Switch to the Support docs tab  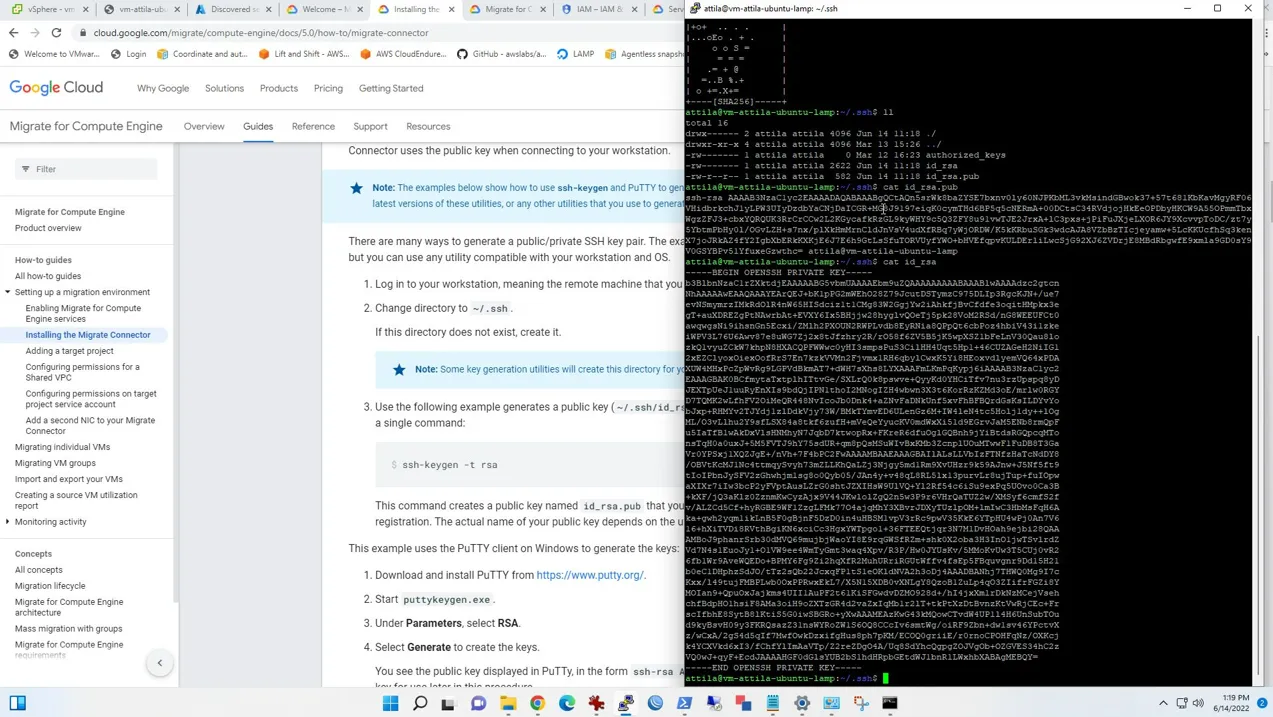370,127
